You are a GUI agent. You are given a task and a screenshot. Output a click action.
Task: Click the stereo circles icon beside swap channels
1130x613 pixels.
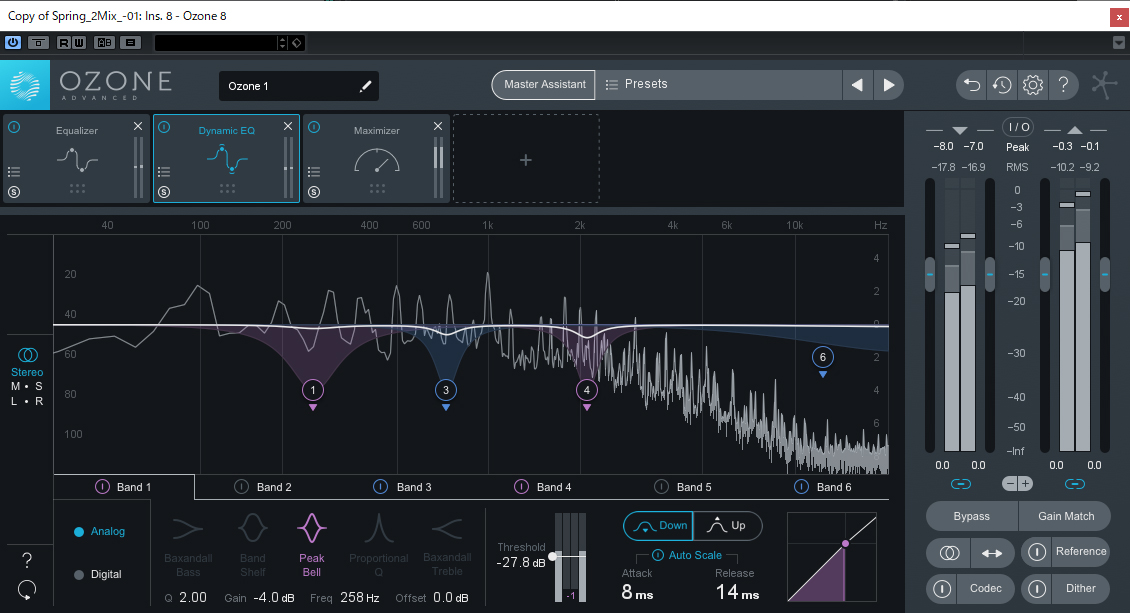(949, 552)
